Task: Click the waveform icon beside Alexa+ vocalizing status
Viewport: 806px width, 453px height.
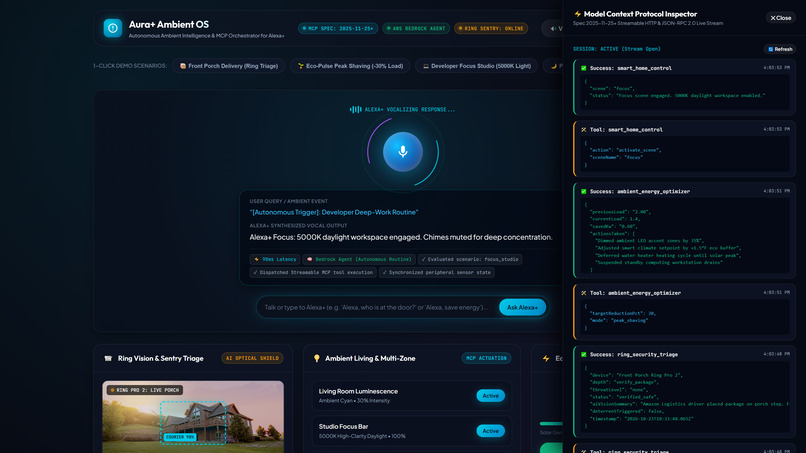Action: coord(355,110)
